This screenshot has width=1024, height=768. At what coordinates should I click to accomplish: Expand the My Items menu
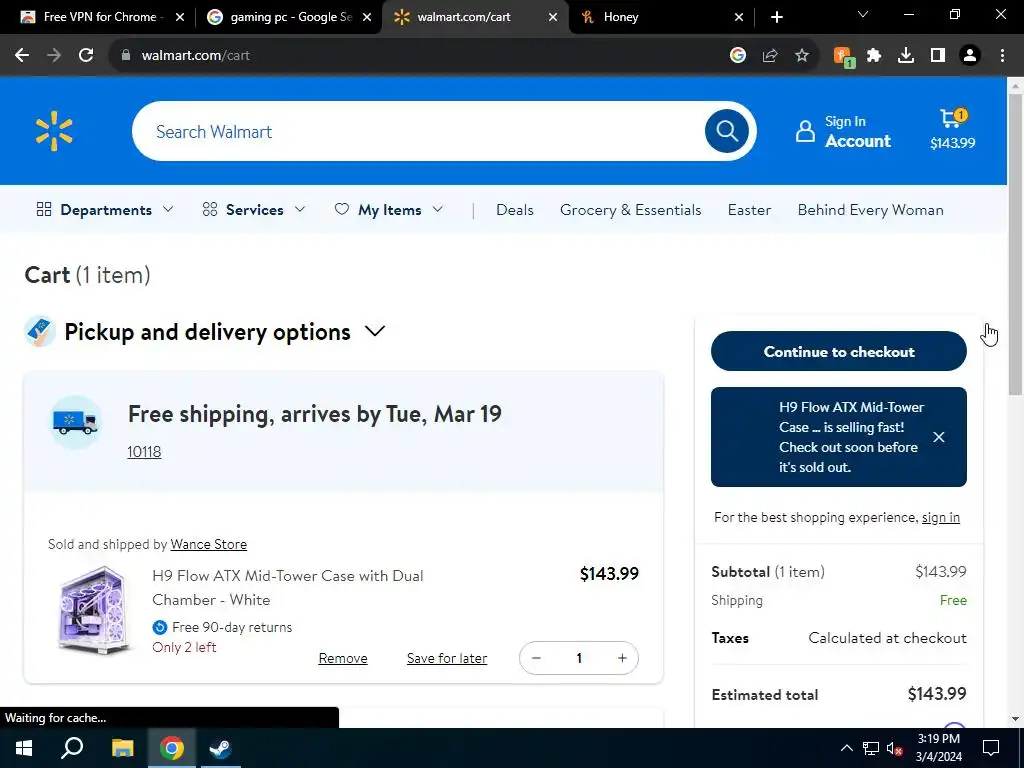click(x=389, y=210)
